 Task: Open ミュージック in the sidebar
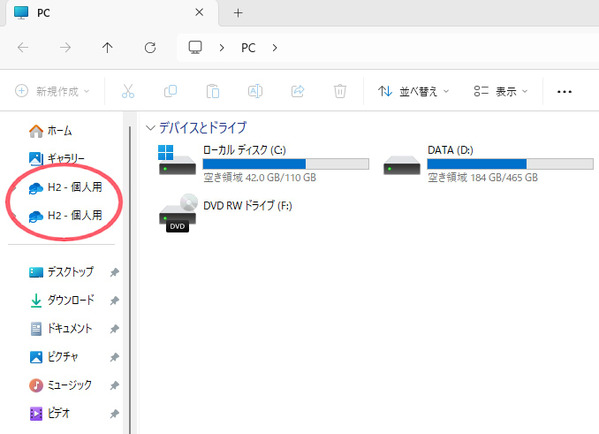coord(60,385)
